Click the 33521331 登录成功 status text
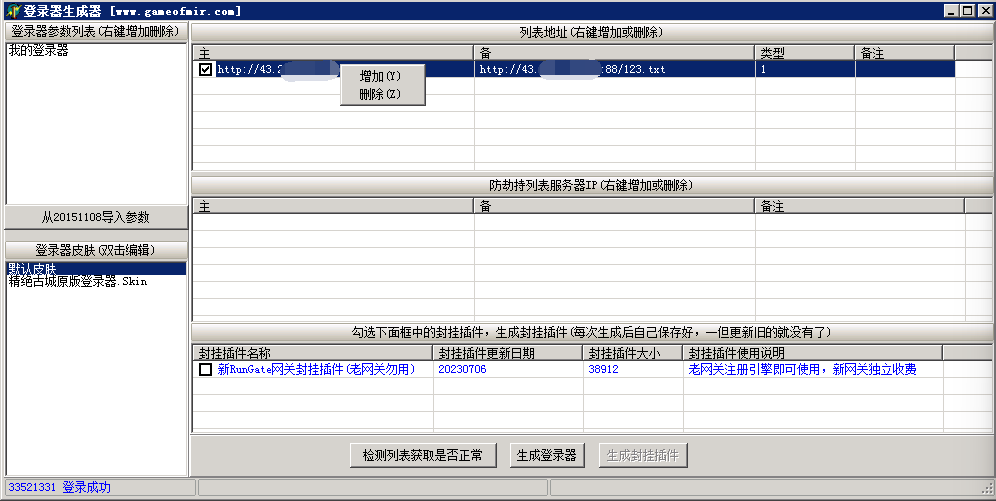 [x=60, y=488]
